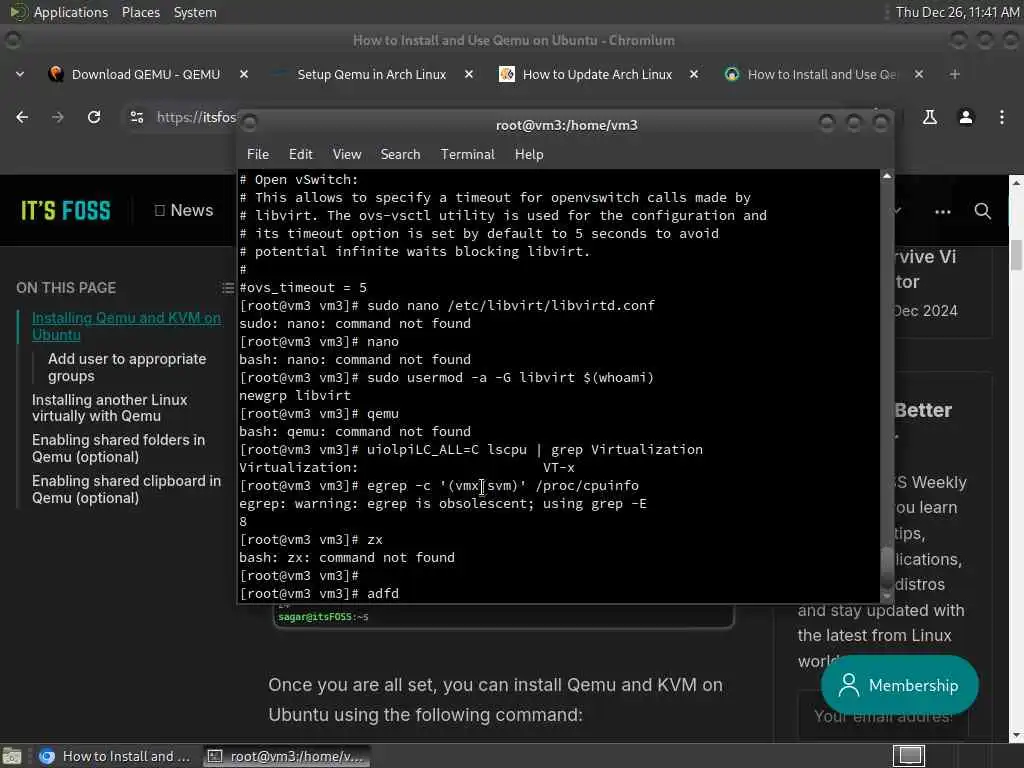Go to Installing another Linux virtually with Qemu

coord(110,408)
